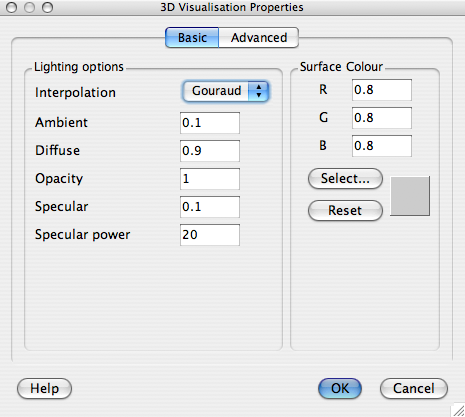
Task: Confirm settings with OK
Action: coord(340,388)
